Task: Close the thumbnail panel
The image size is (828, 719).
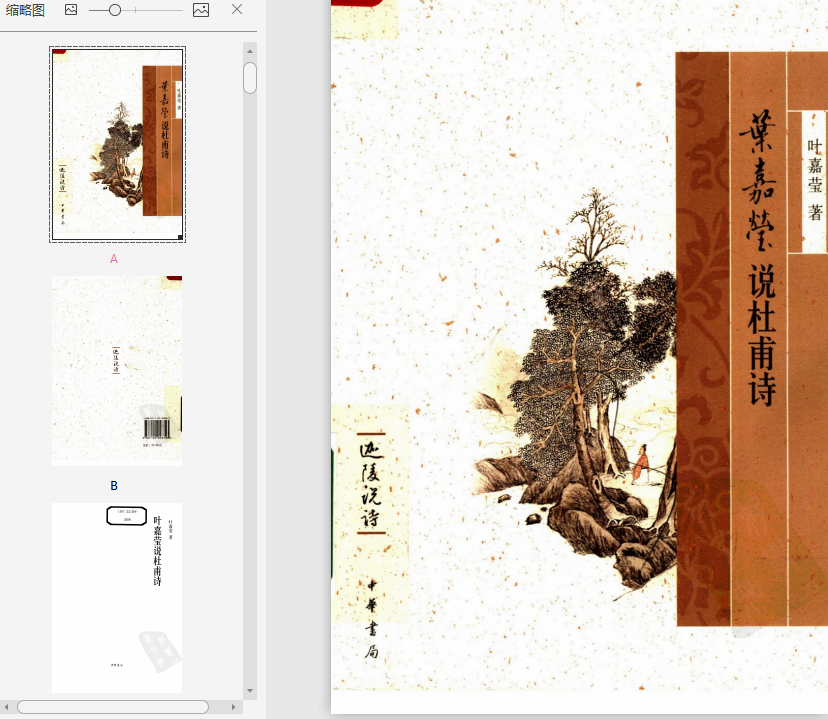Action: click(237, 9)
